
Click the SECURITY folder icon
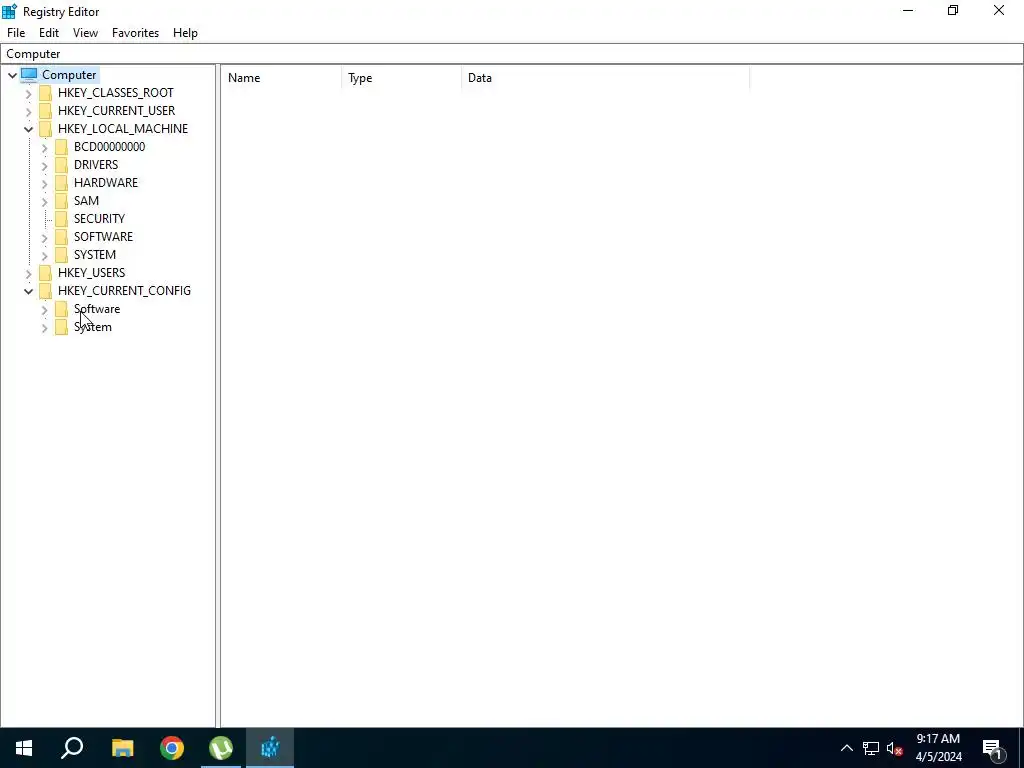point(61,219)
